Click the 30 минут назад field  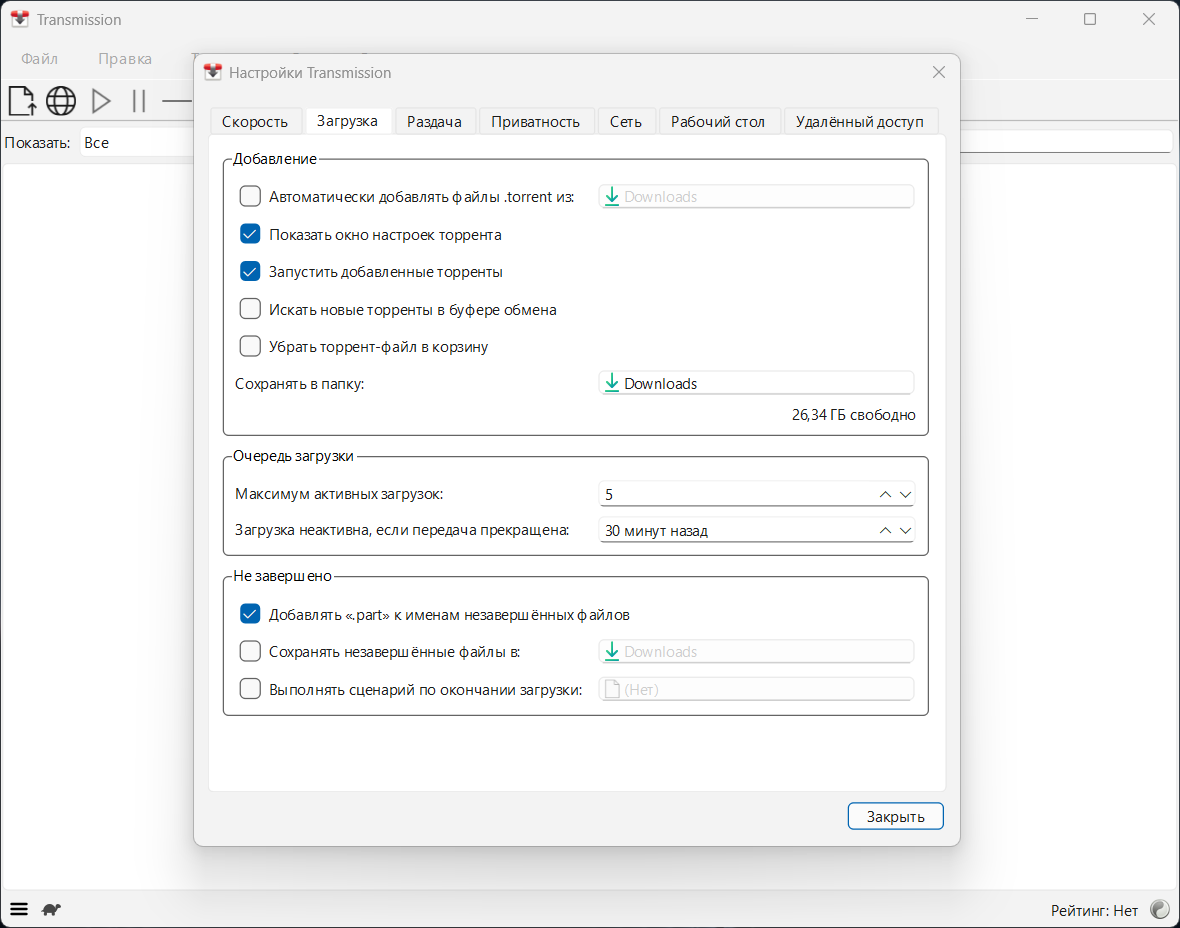(x=738, y=531)
